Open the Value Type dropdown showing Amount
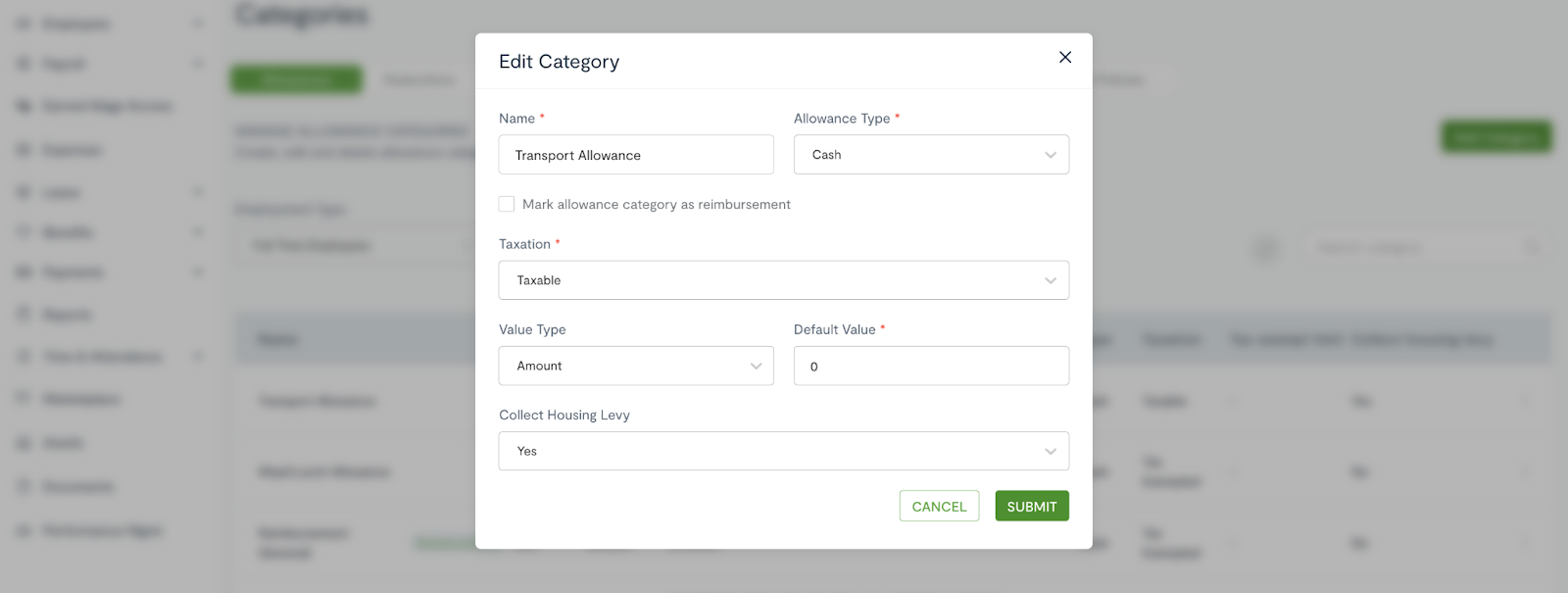Image resolution: width=1568 pixels, height=593 pixels. click(636, 366)
